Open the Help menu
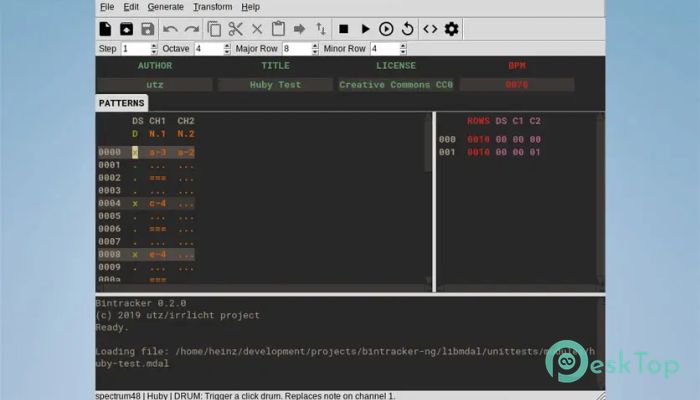 pos(250,7)
